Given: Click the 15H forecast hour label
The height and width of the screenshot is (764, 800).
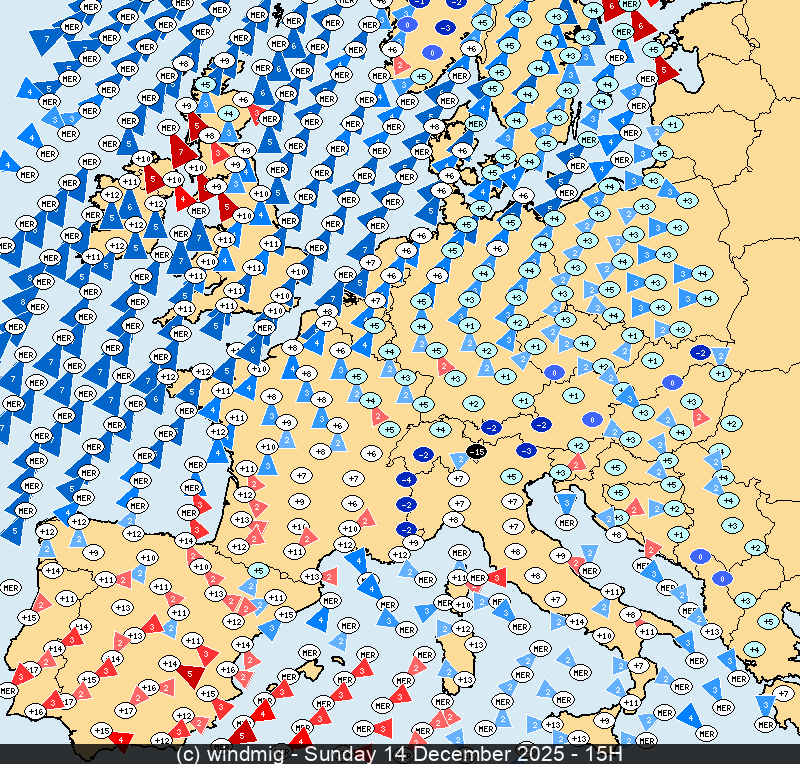Looking at the screenshot, I should pos(604,753).
